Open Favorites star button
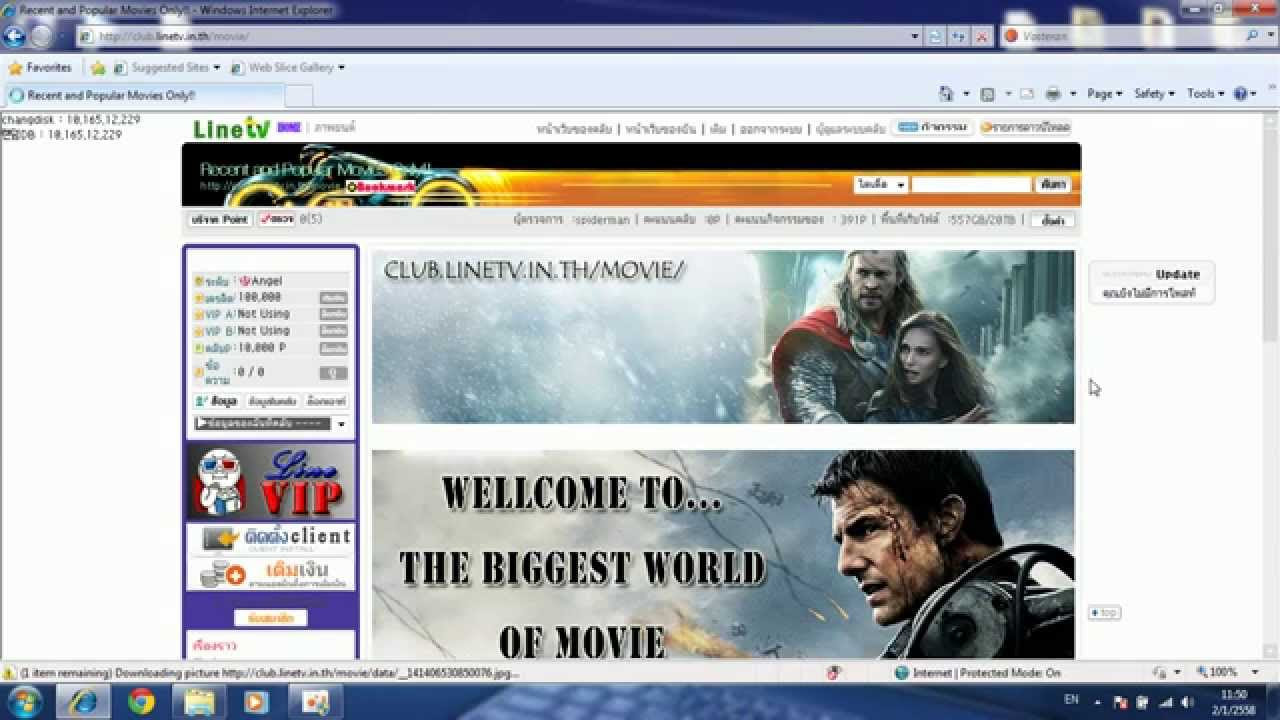1280x720 pixels. point(40,67)
